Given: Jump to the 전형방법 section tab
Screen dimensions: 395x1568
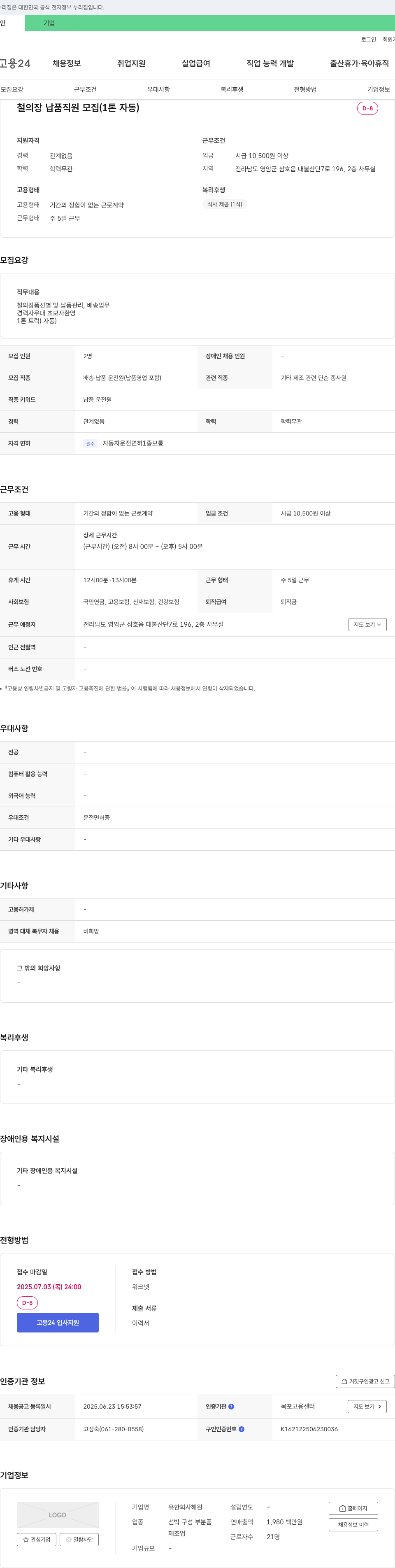Looking at the screenshot, I should tap(305, 89).
